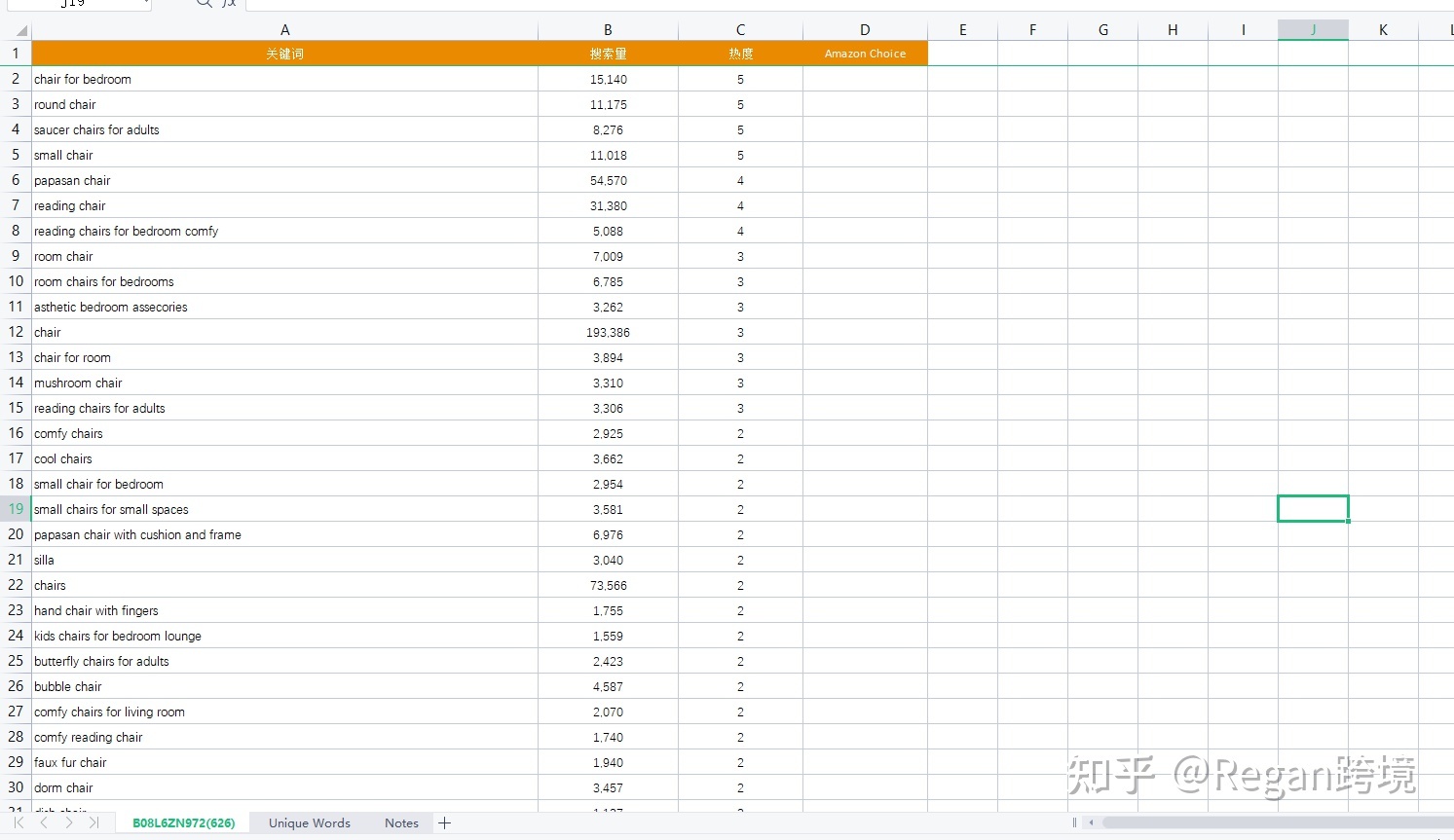The height and width of the screenshot is (840, 1454).
Task: Click the insert function fx icon
Action: click(230, 4)
